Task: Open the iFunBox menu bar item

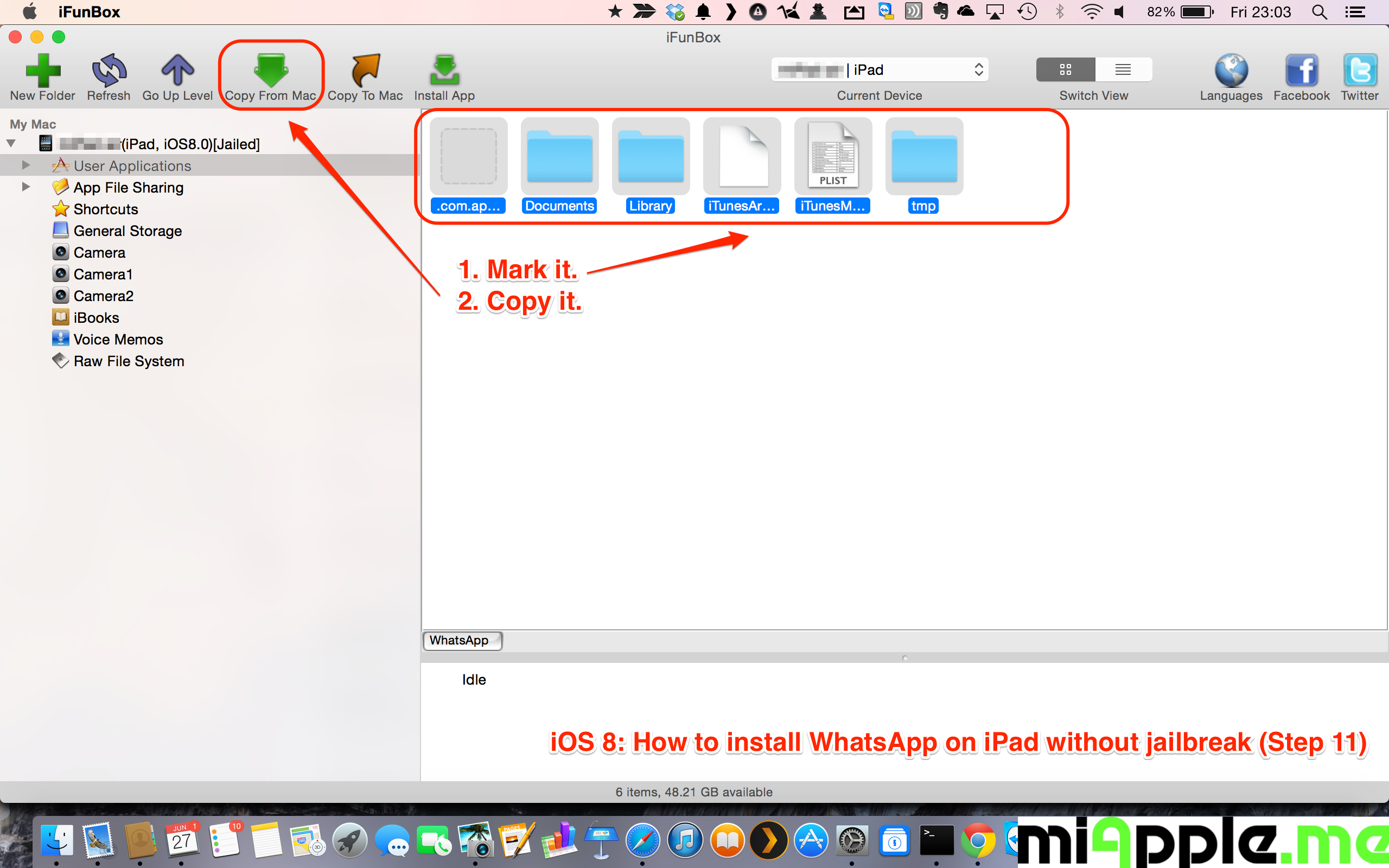Action: tap(89, 12)
